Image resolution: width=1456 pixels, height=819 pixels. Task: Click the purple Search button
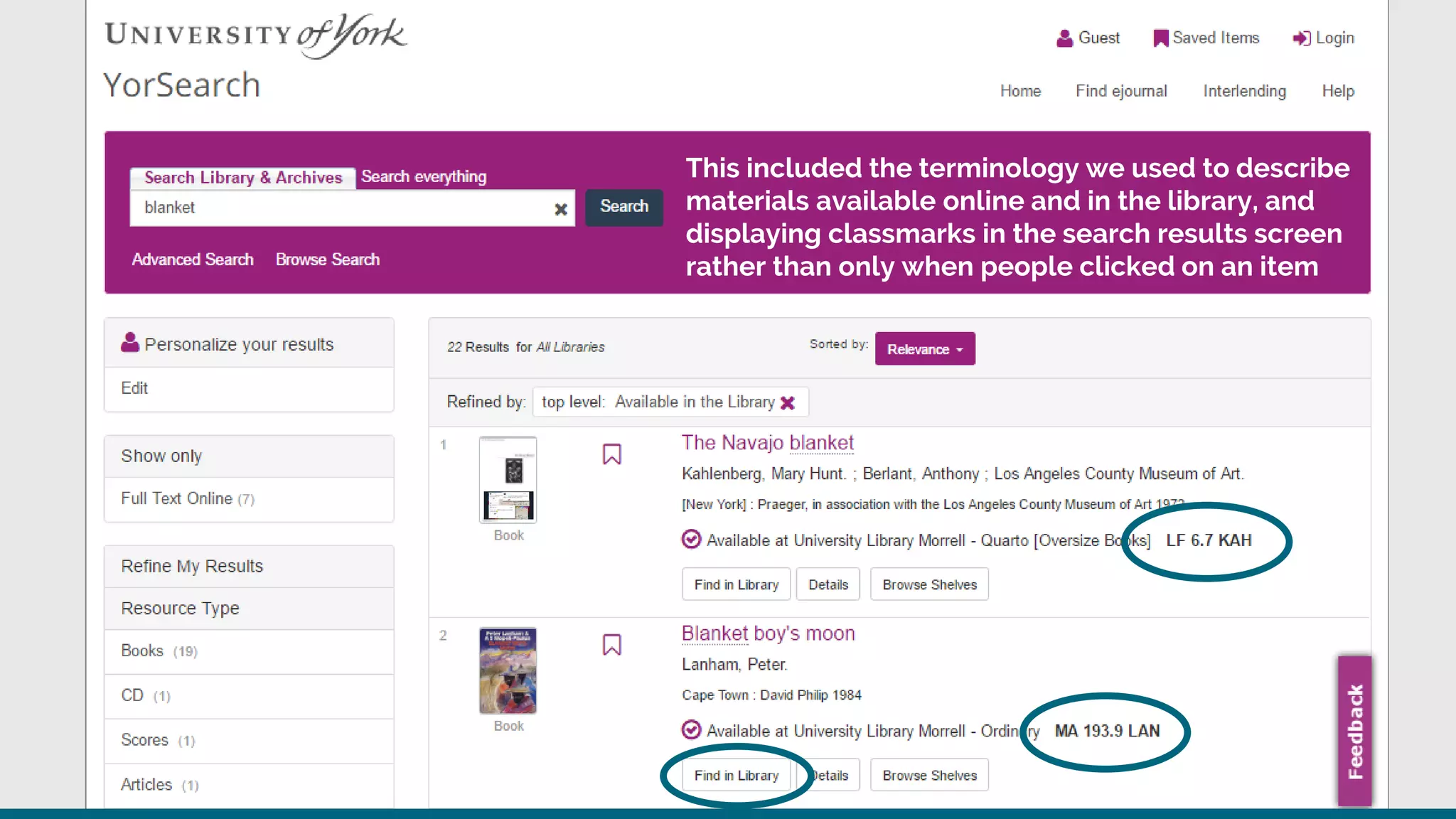pos(624,207)
